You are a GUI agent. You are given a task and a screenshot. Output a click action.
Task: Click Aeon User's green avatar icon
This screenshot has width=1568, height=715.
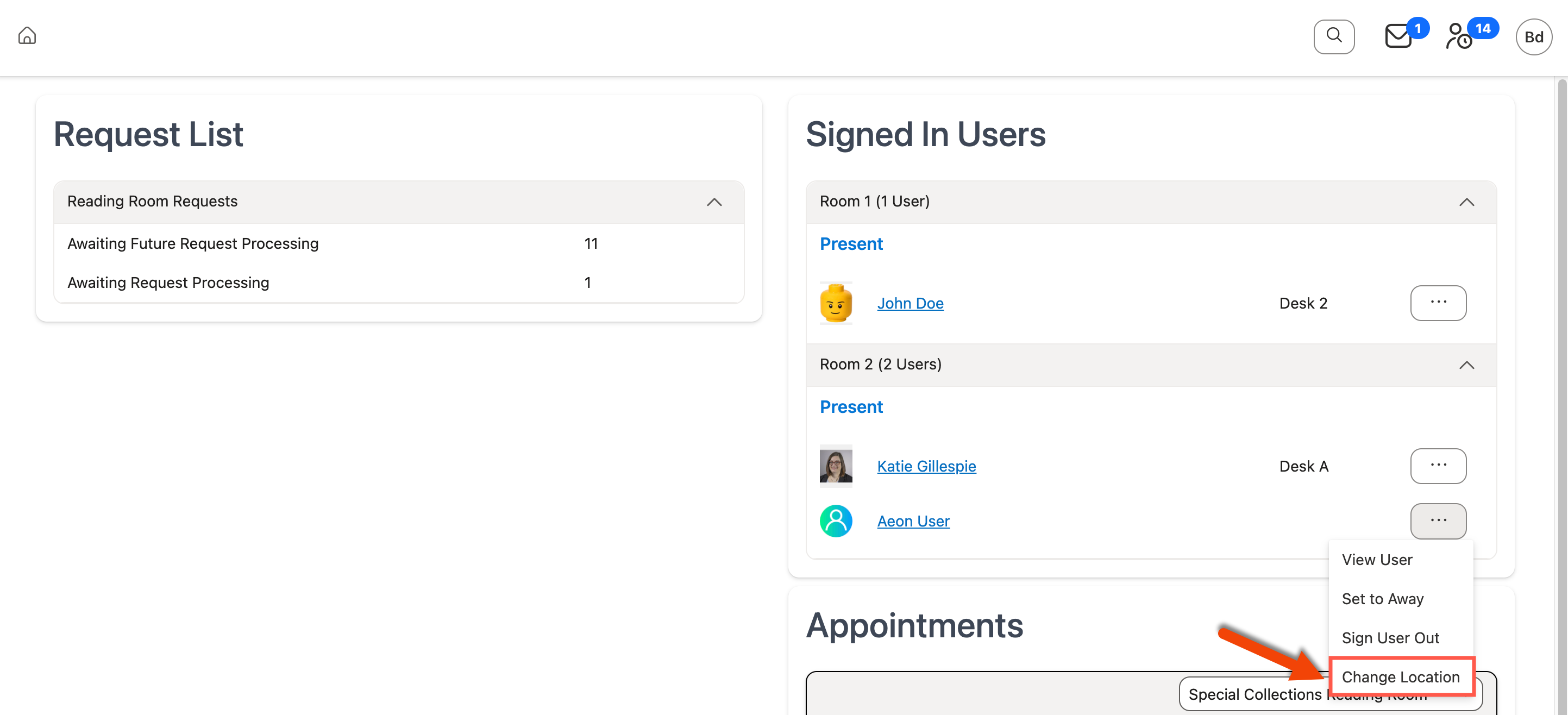click(x=835, y=521)
